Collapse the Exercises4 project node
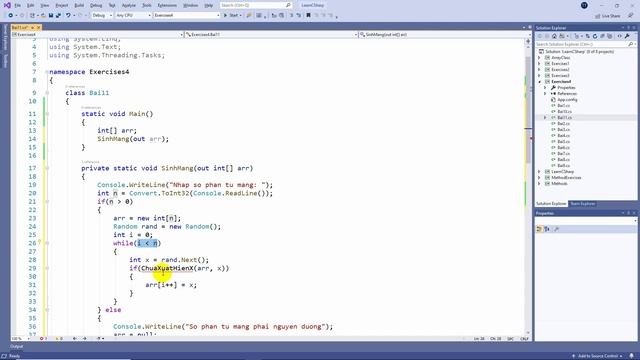This screenshot has width=640, height=360. click(x=539, y=82)
